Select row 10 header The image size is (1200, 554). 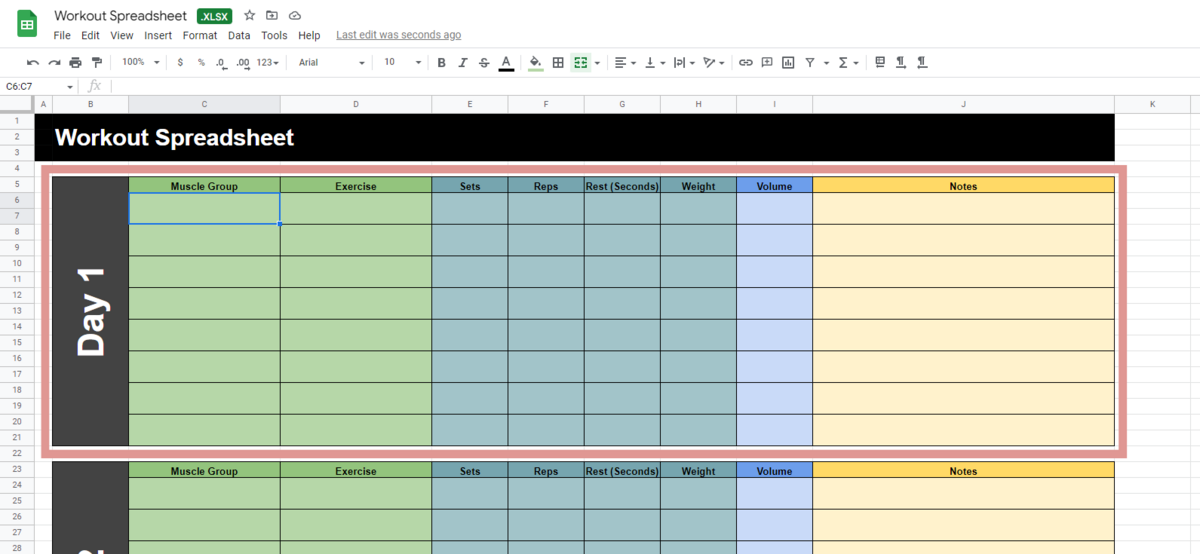tap(17, 263)
